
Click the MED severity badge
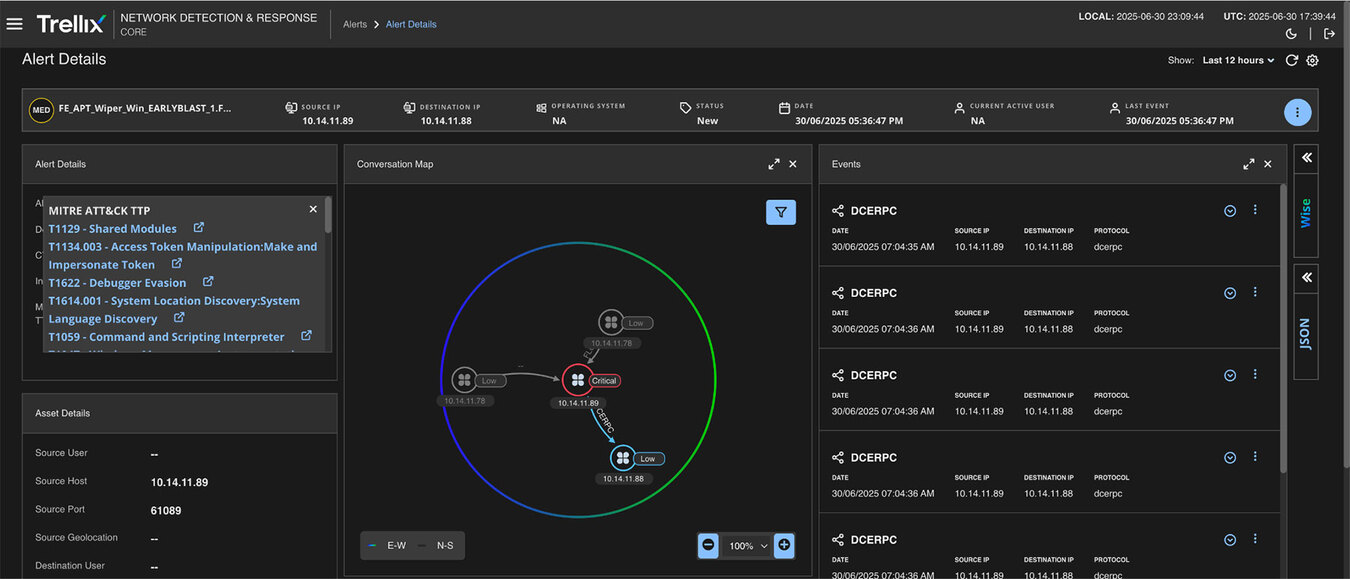41,111
